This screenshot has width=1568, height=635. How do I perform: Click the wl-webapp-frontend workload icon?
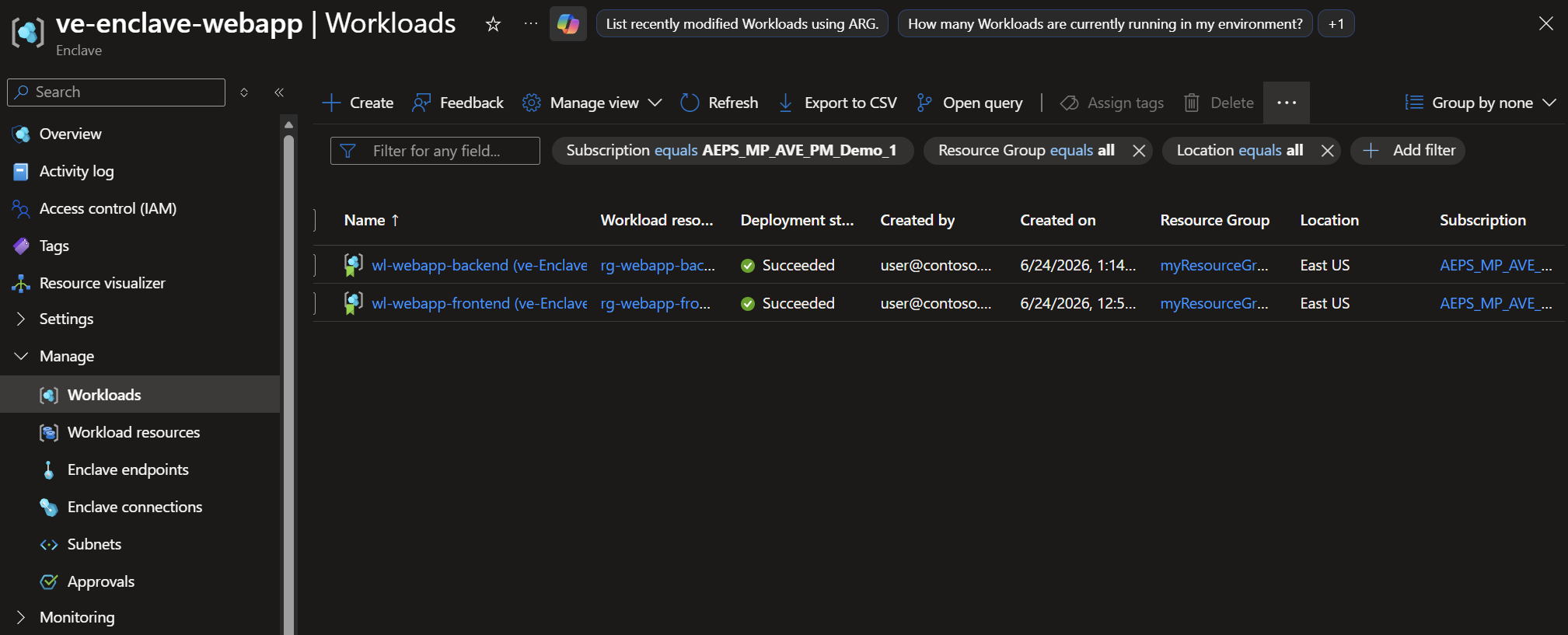[353, 303]
